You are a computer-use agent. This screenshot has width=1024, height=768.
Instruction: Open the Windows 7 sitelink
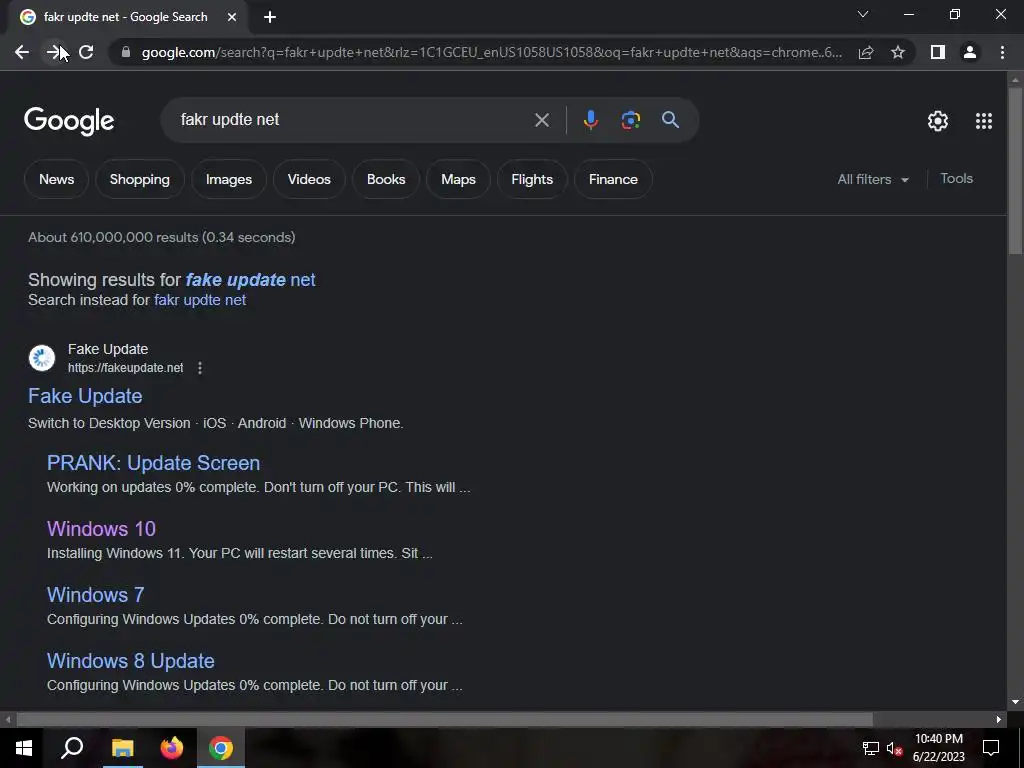coord(95,596)
